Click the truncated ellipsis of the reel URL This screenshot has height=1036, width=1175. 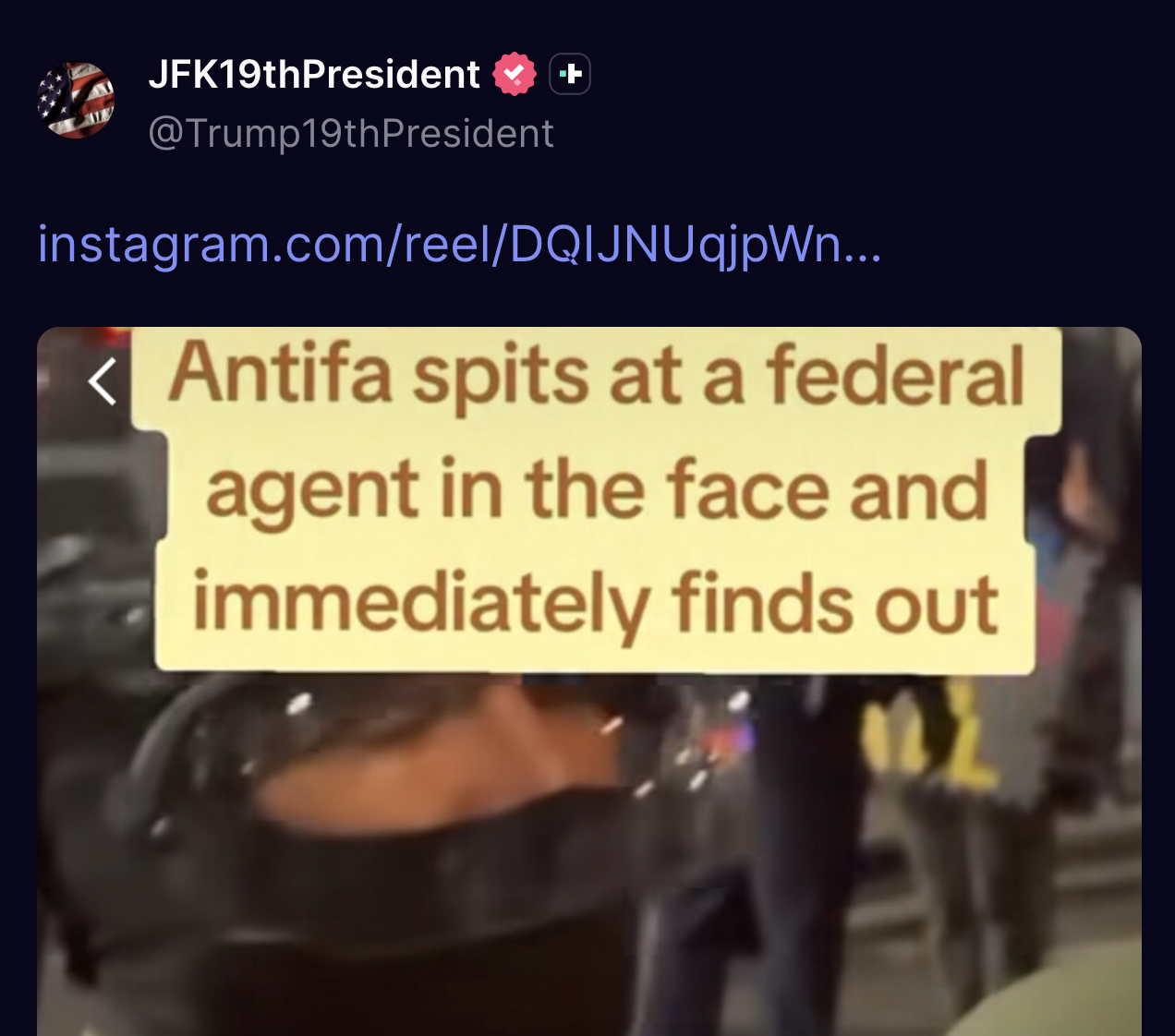pyautogui.click(x=863, y=246)
